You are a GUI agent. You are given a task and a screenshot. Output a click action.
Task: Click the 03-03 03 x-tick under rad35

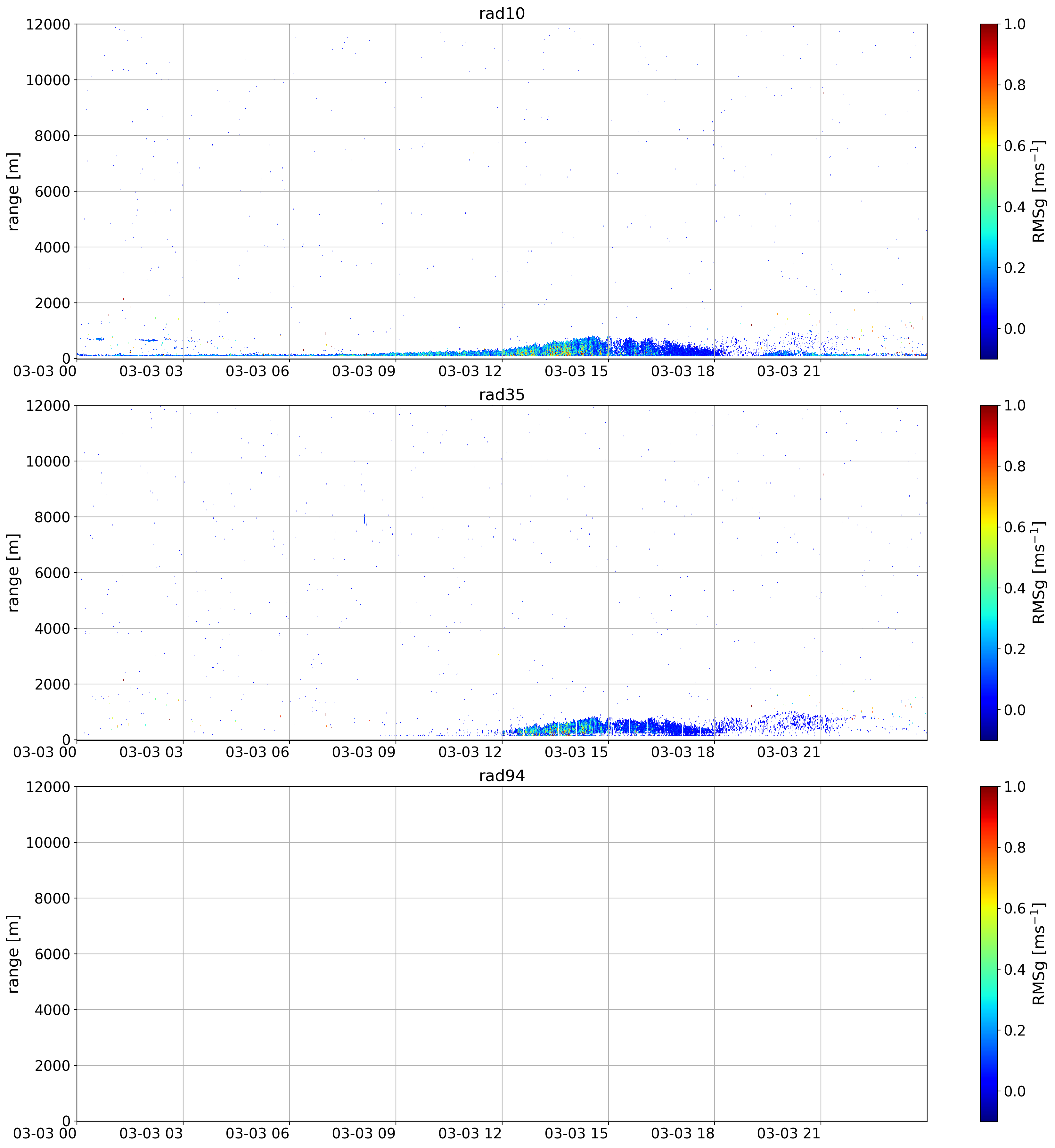click(x=151, y=752)
